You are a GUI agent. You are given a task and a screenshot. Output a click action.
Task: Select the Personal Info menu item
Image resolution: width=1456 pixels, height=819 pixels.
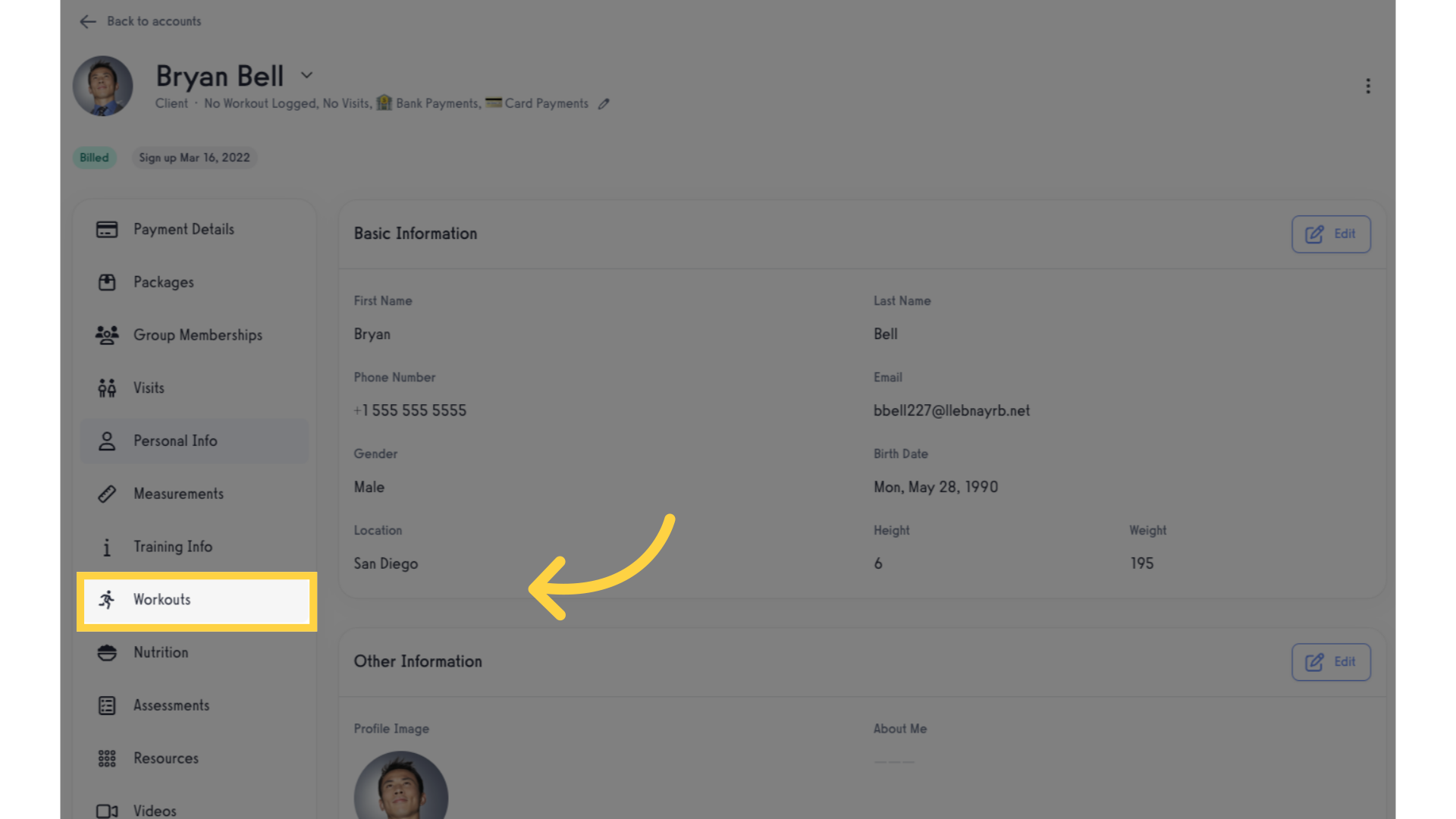[195, 441]
